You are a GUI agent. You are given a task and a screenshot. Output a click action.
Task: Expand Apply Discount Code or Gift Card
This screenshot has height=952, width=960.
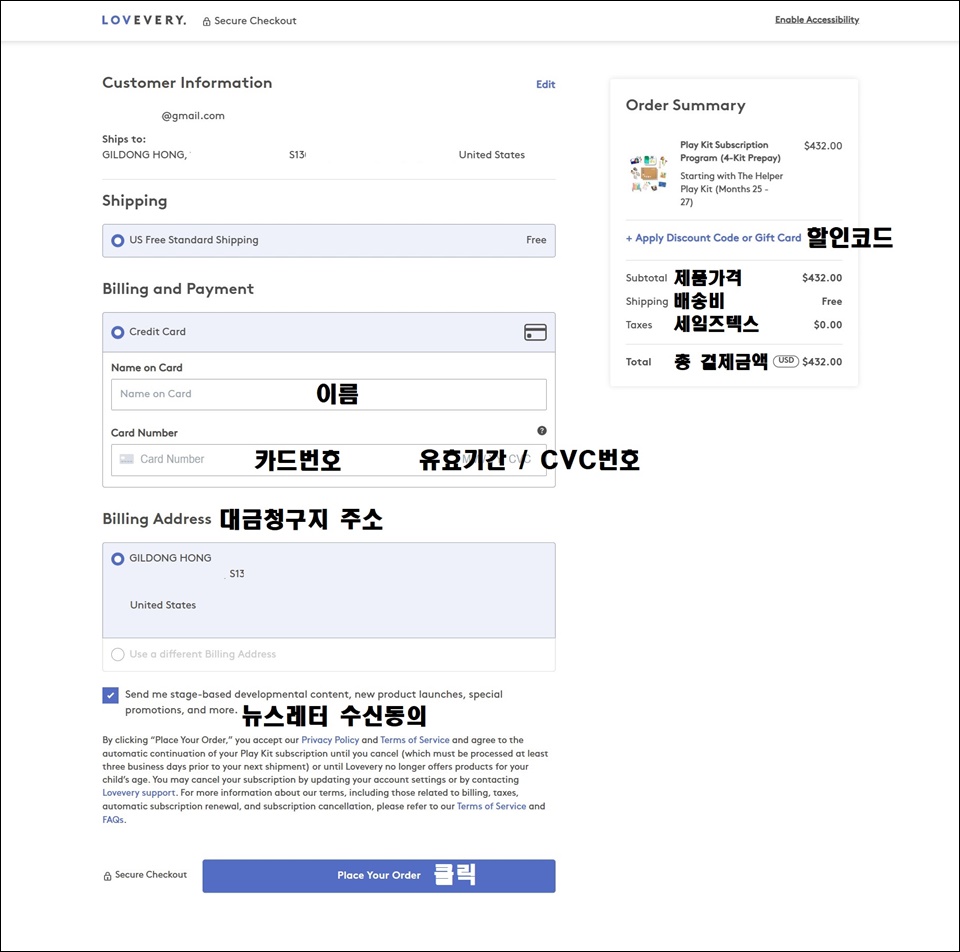(x=713, y=238)
